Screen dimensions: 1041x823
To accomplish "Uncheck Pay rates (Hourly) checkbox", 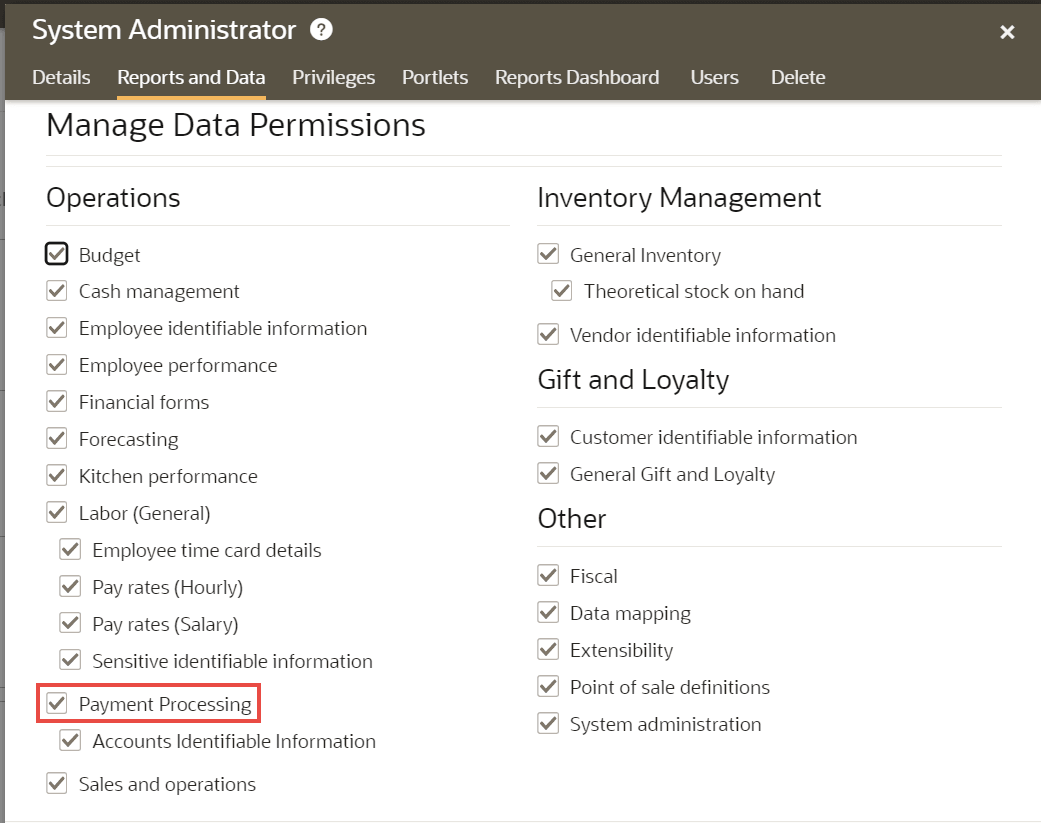I will pyautogui.click(x=70, y=587).
